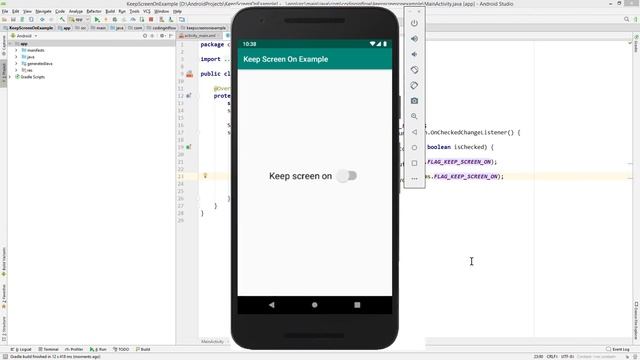Screen dimensions: 640x360
Task: Expand the manifests folder
Action: (x=16, y=50)
